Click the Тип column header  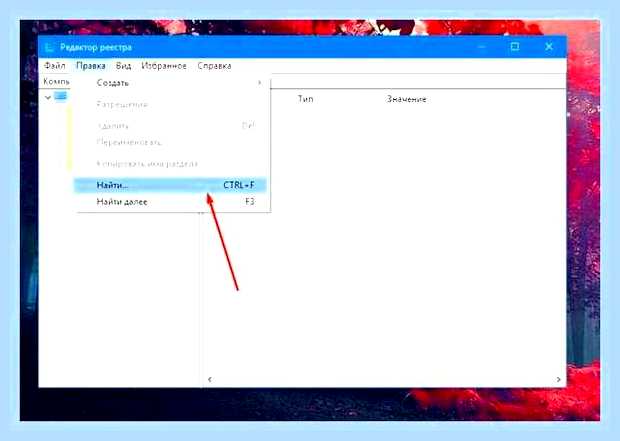click(305, 99)
